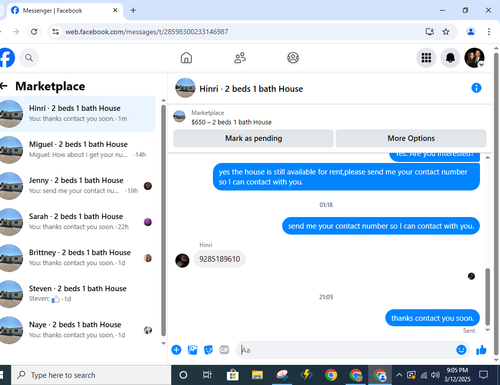Attach a photo with the image icon
Viewport: 500px width, 385px height.
[x=192, y=350]
